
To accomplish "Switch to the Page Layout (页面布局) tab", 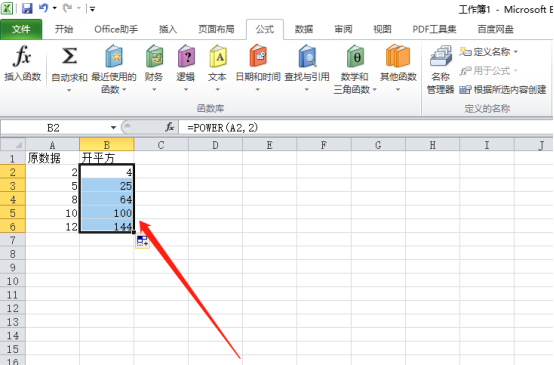I will click(x=216, y=29).
